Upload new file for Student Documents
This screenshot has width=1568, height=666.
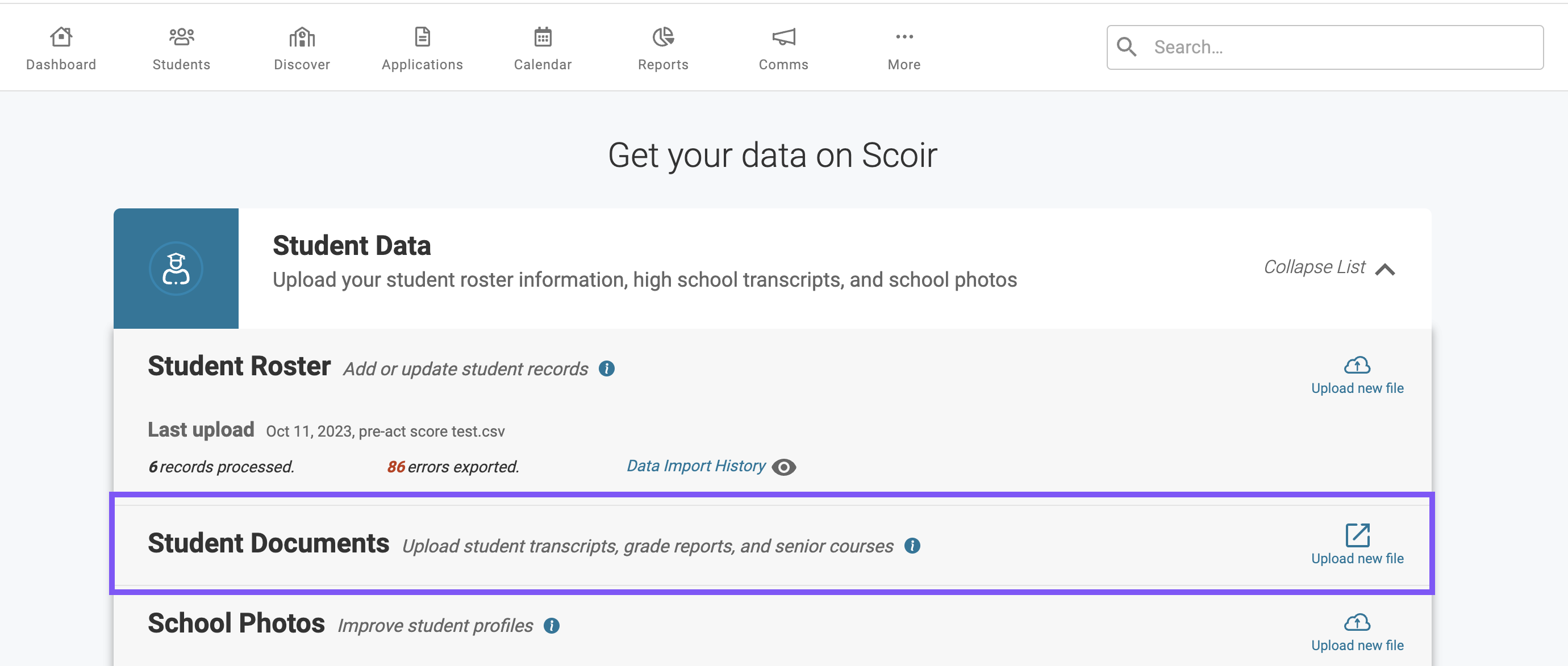1357,544
